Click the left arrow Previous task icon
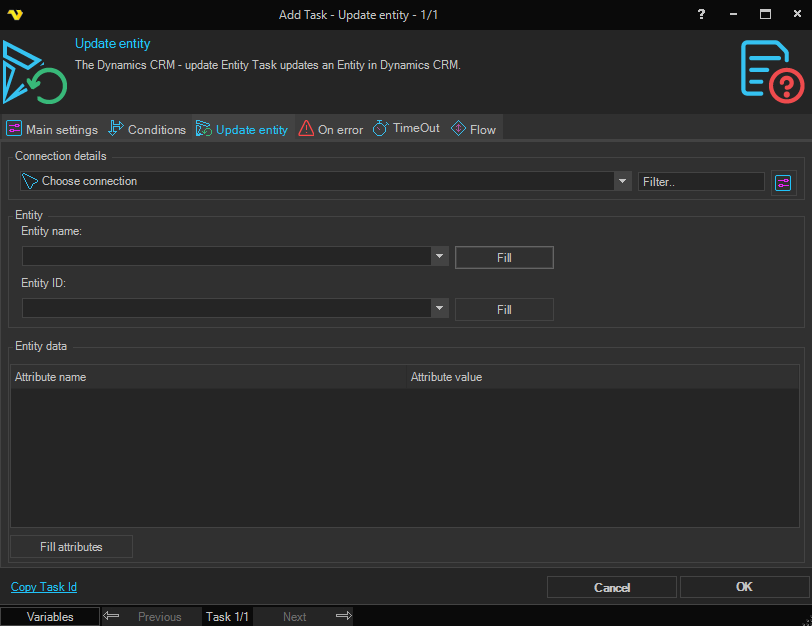812x626 pixels. [x=112, y=617]
